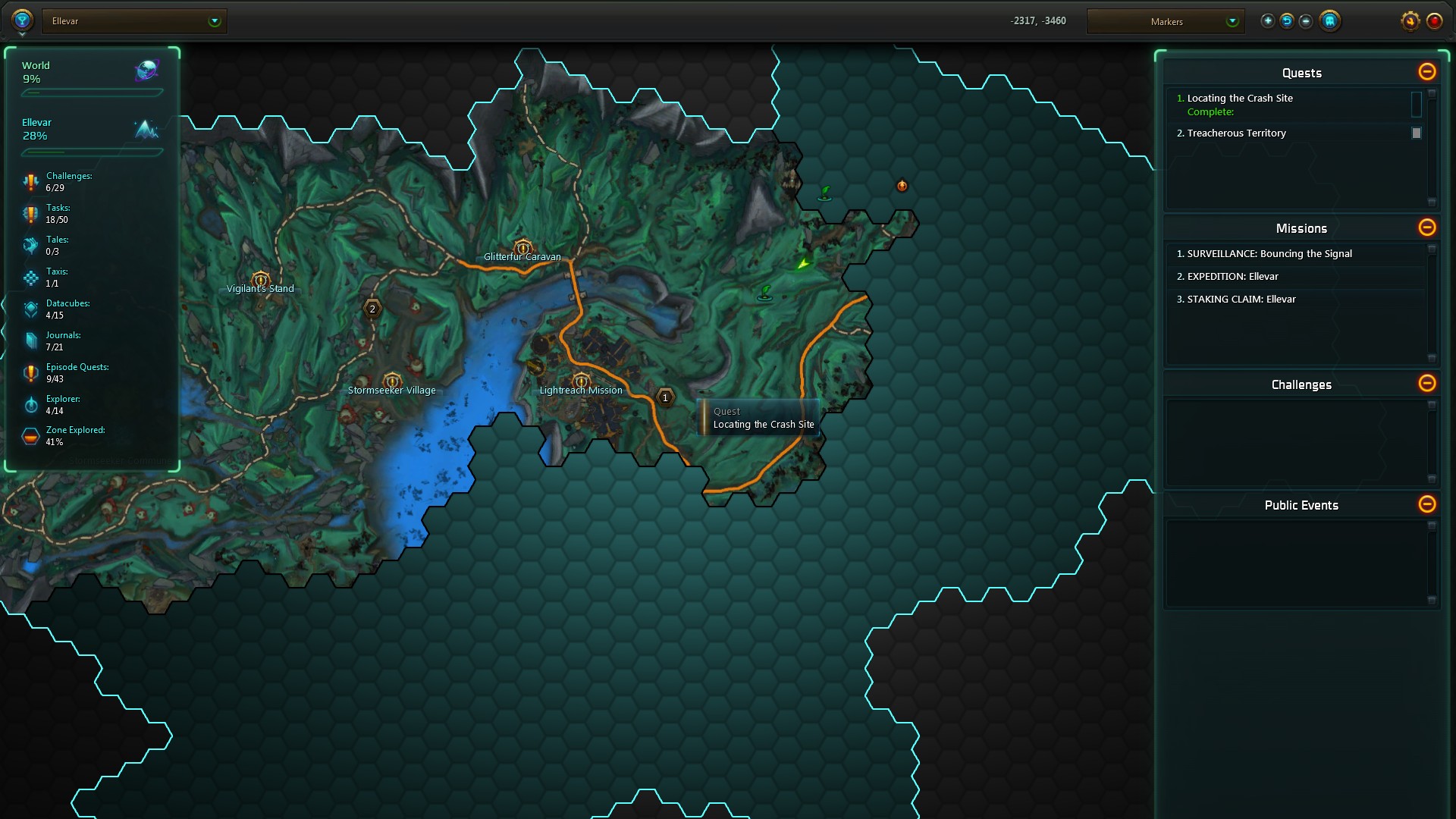The width and height of the screenshot is (1456, 819).
Task: Select the Zone Explored progress icon
Action: pyautogui.click(x=30, y=437)
